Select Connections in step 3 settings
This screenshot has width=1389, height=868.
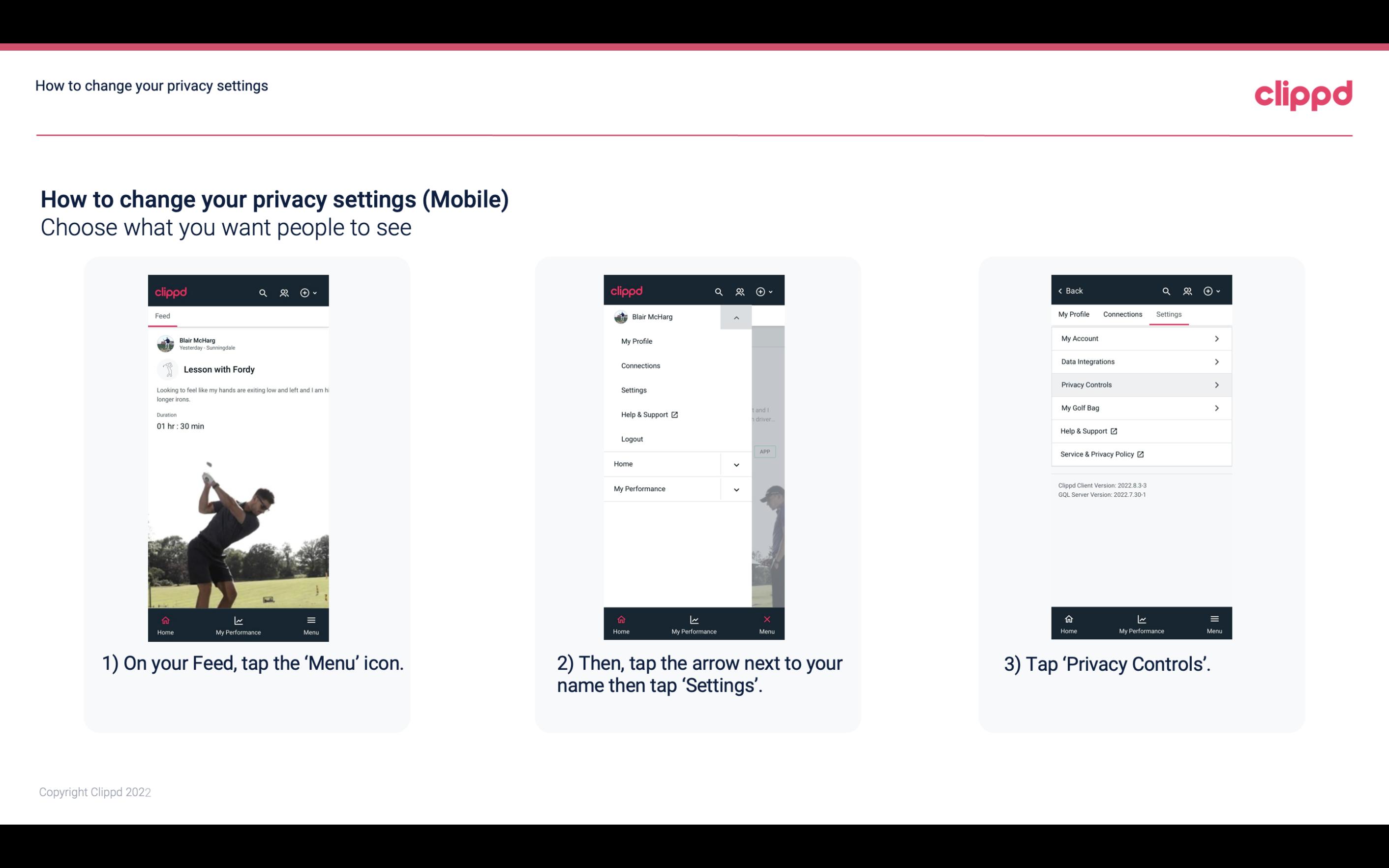click(x=1122, y=314)
